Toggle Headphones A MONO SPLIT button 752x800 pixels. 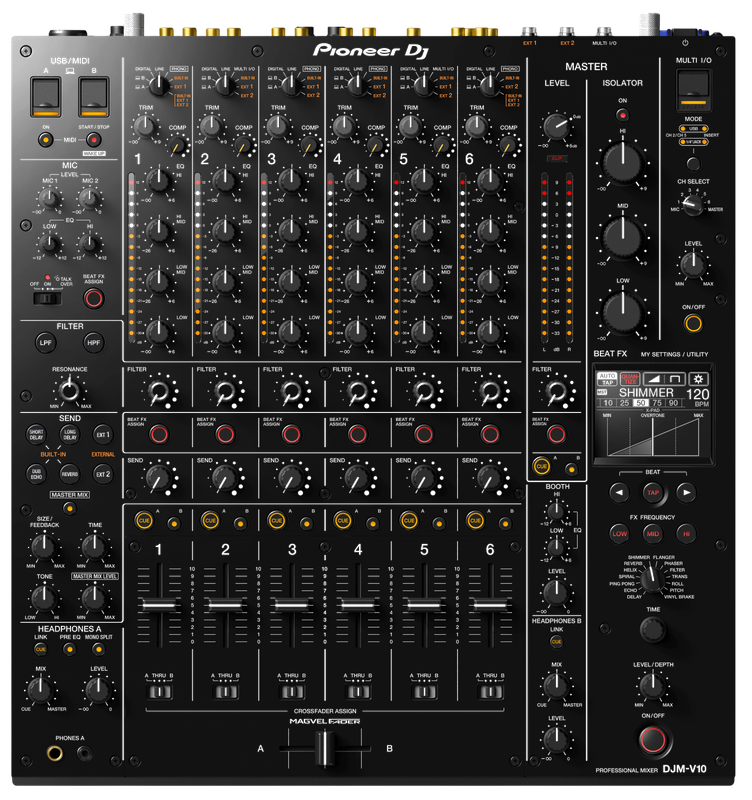click(x=98, y=649)
